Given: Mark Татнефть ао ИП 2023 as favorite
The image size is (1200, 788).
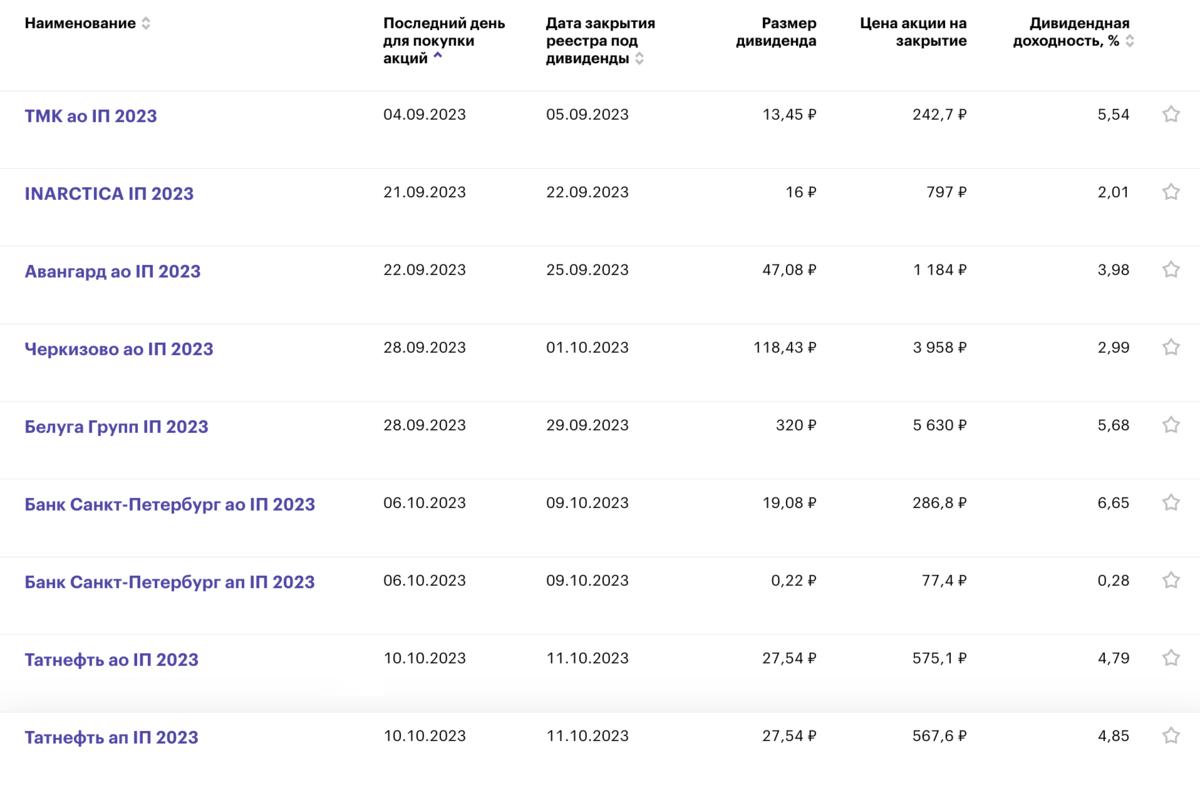Looking at the screenshot, I should pyautogui.click(x=1171, y=657).
